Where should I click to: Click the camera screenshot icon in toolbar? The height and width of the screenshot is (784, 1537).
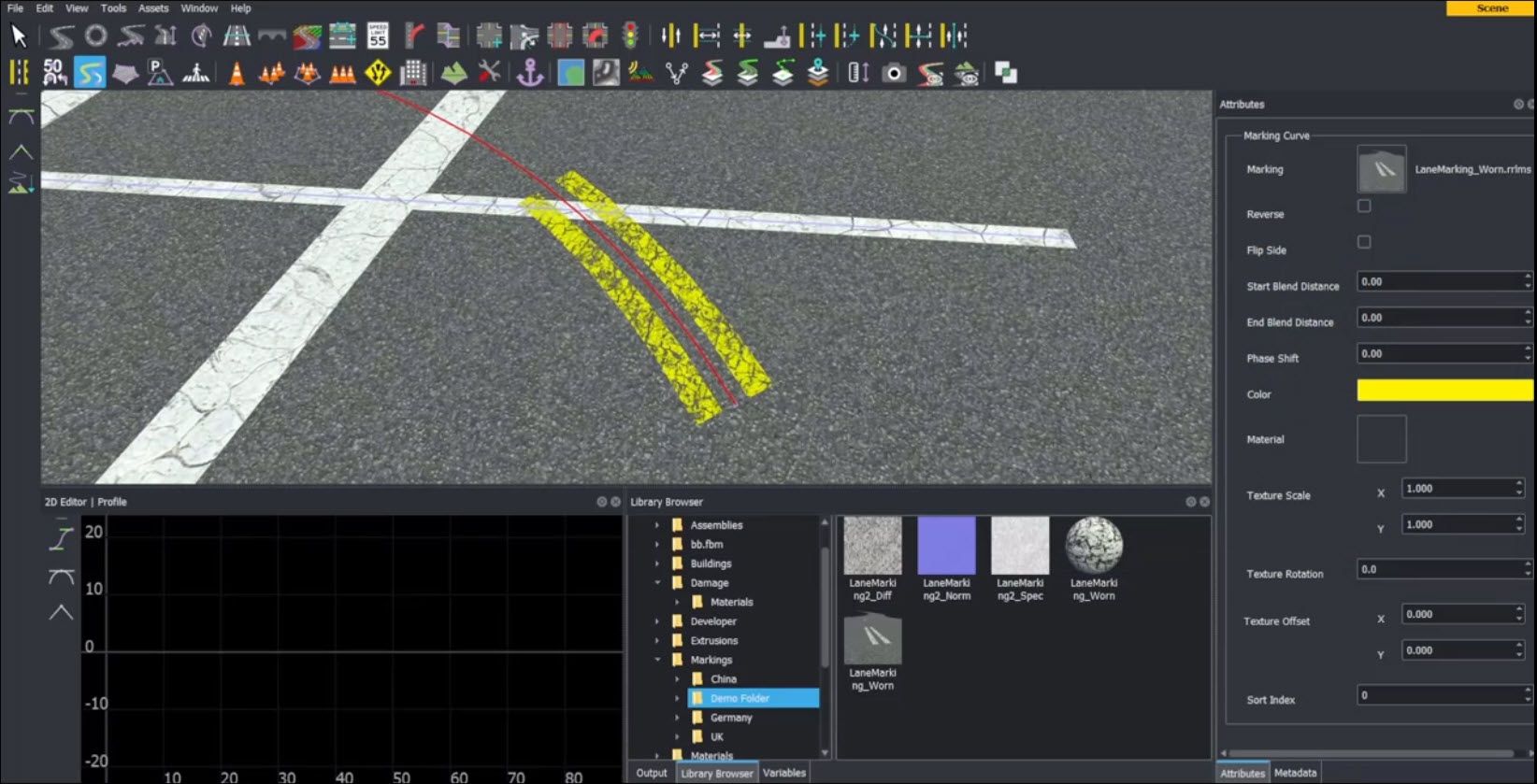click(x=894, y=73)
